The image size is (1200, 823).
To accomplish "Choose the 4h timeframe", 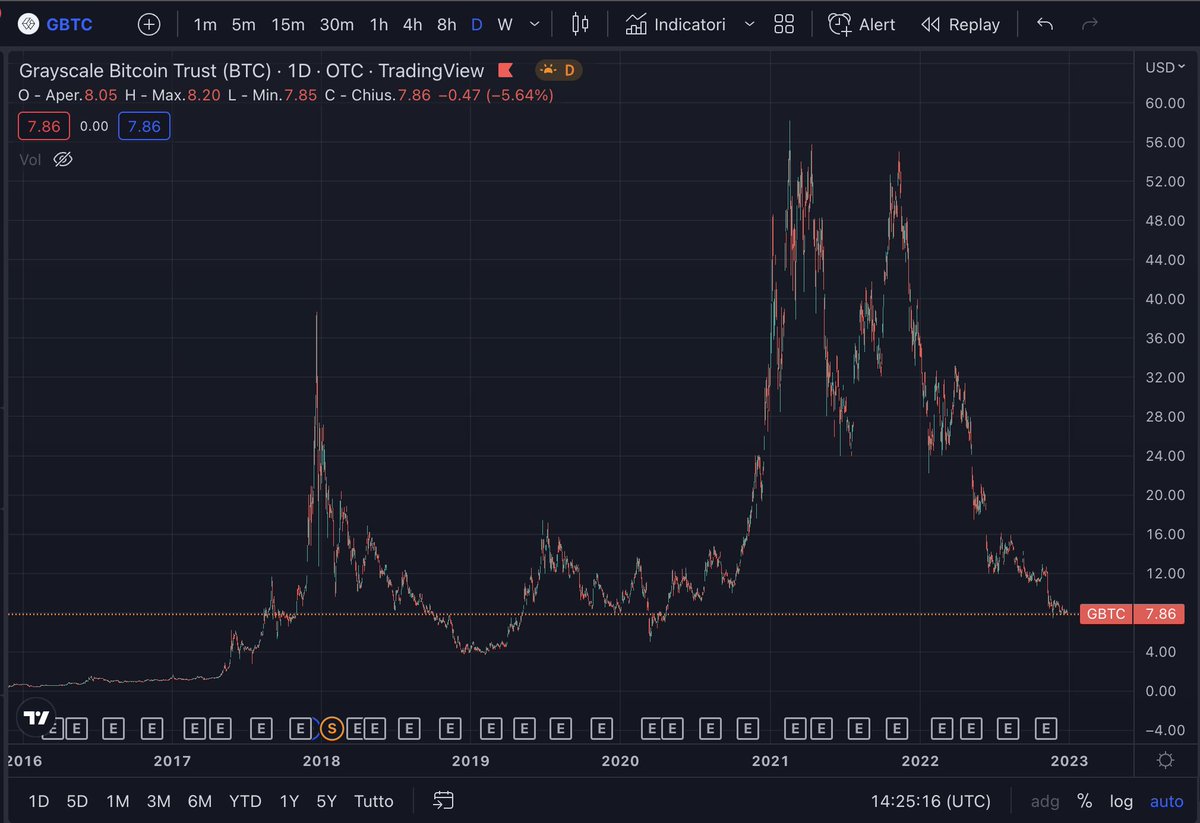I will tap(412, 24).
